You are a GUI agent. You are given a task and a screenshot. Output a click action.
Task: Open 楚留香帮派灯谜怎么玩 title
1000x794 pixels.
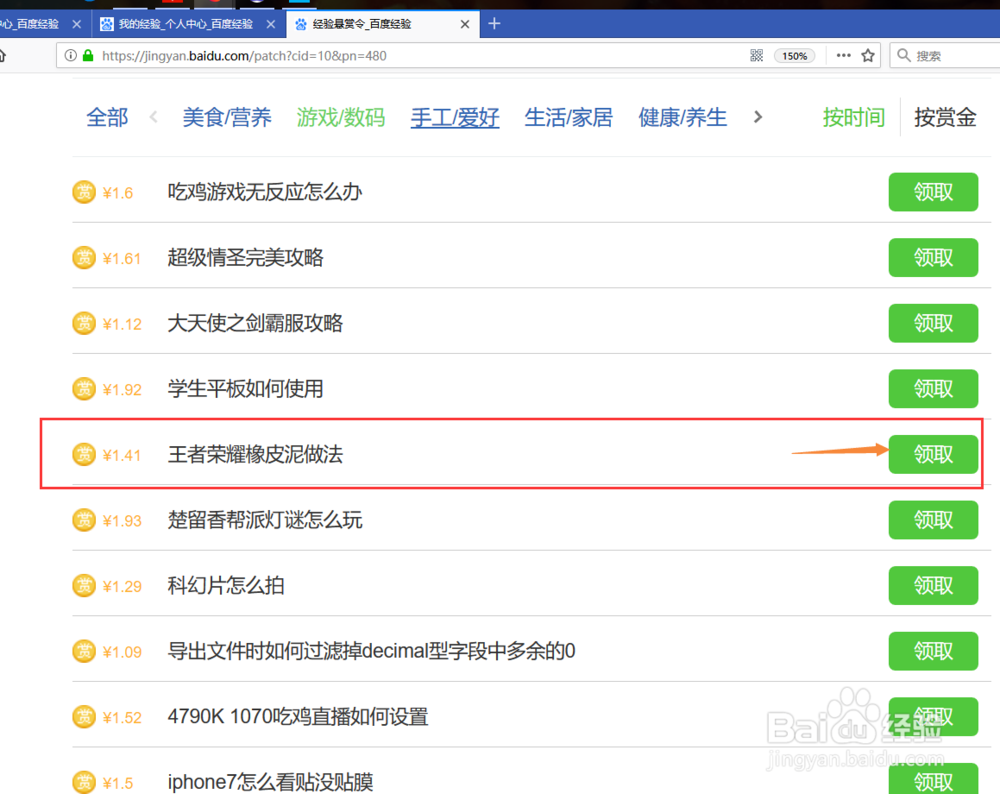[265, 520]
